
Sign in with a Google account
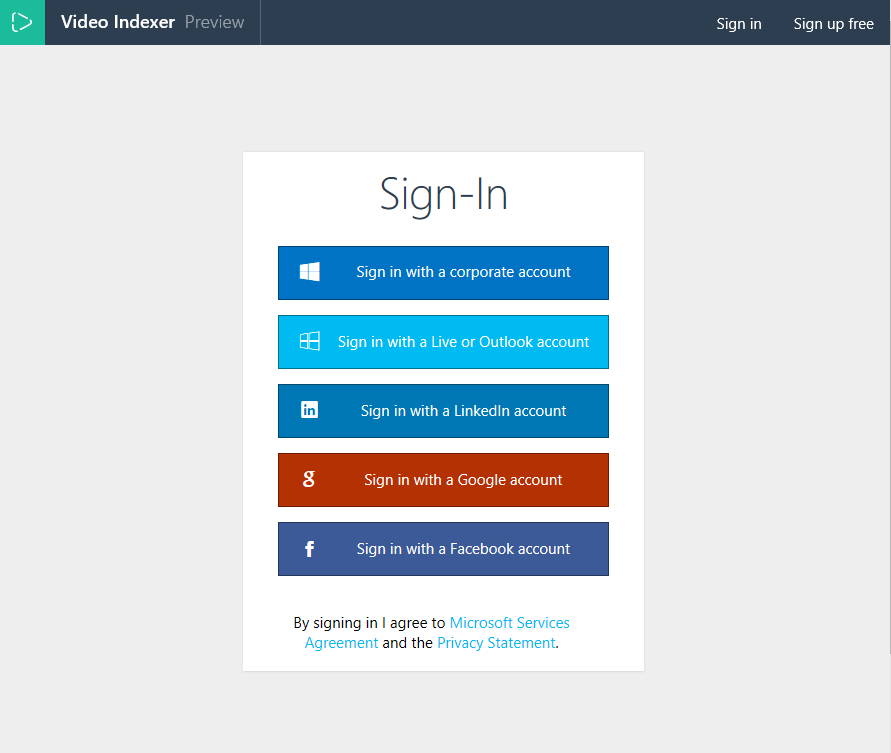coord(443,480)
